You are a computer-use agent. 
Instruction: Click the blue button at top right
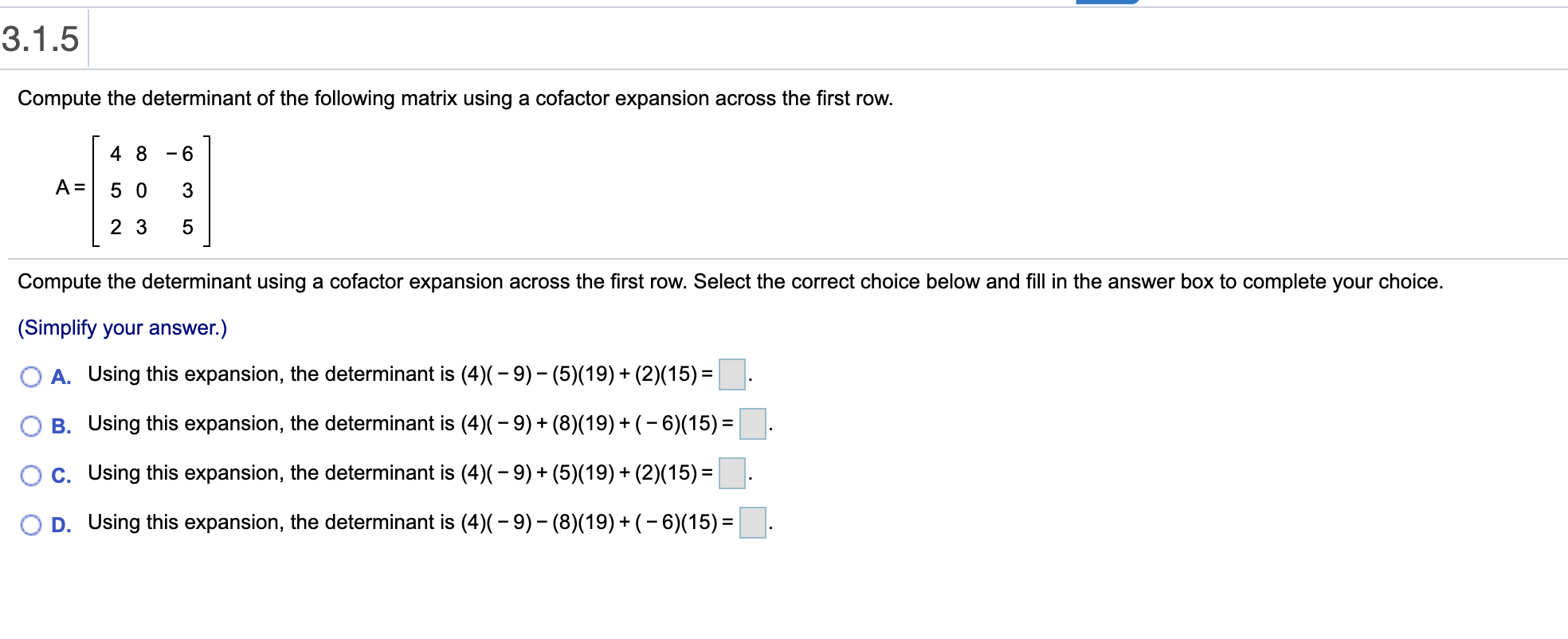[x=1107, y=4]
